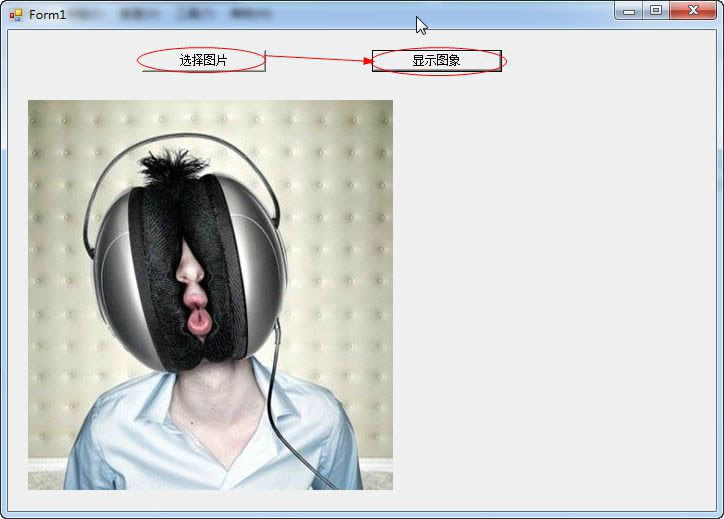Minimize the Form1 window
Screen dimensions: 724x519
click(x=629, y=11)
